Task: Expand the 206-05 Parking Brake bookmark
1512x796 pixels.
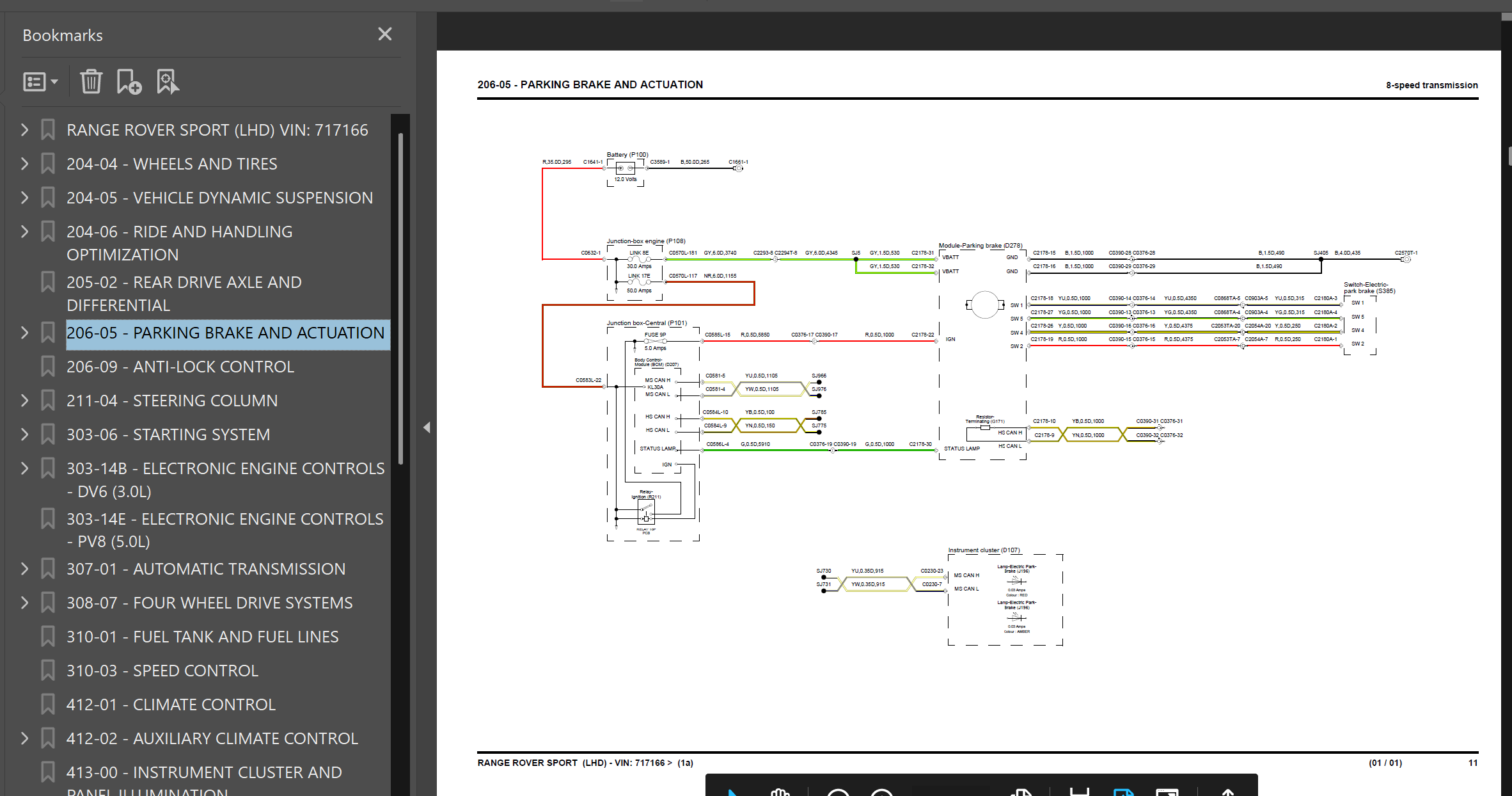Action: 24,333
